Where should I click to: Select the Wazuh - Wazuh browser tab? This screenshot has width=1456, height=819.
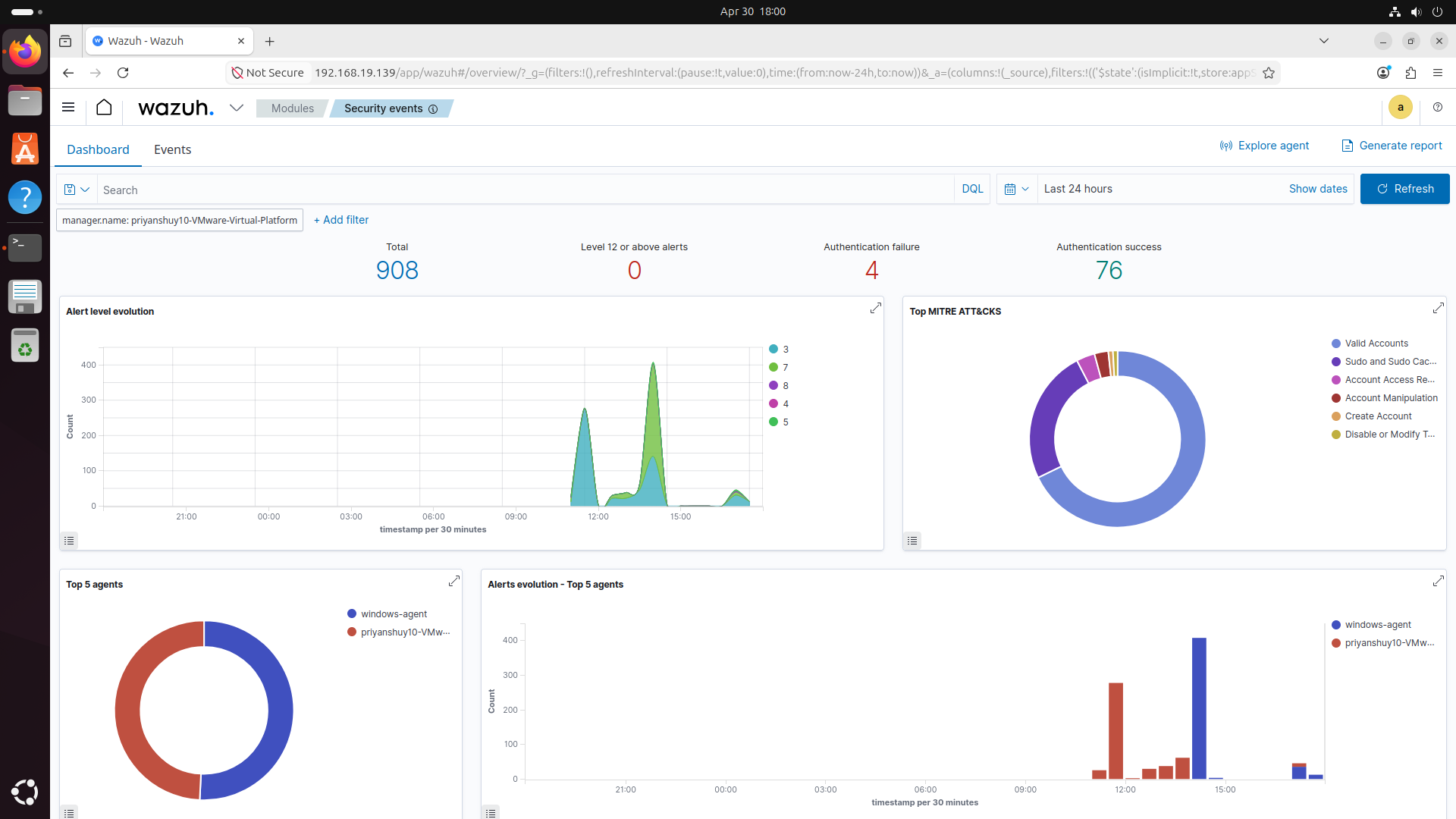pos(168,41)
